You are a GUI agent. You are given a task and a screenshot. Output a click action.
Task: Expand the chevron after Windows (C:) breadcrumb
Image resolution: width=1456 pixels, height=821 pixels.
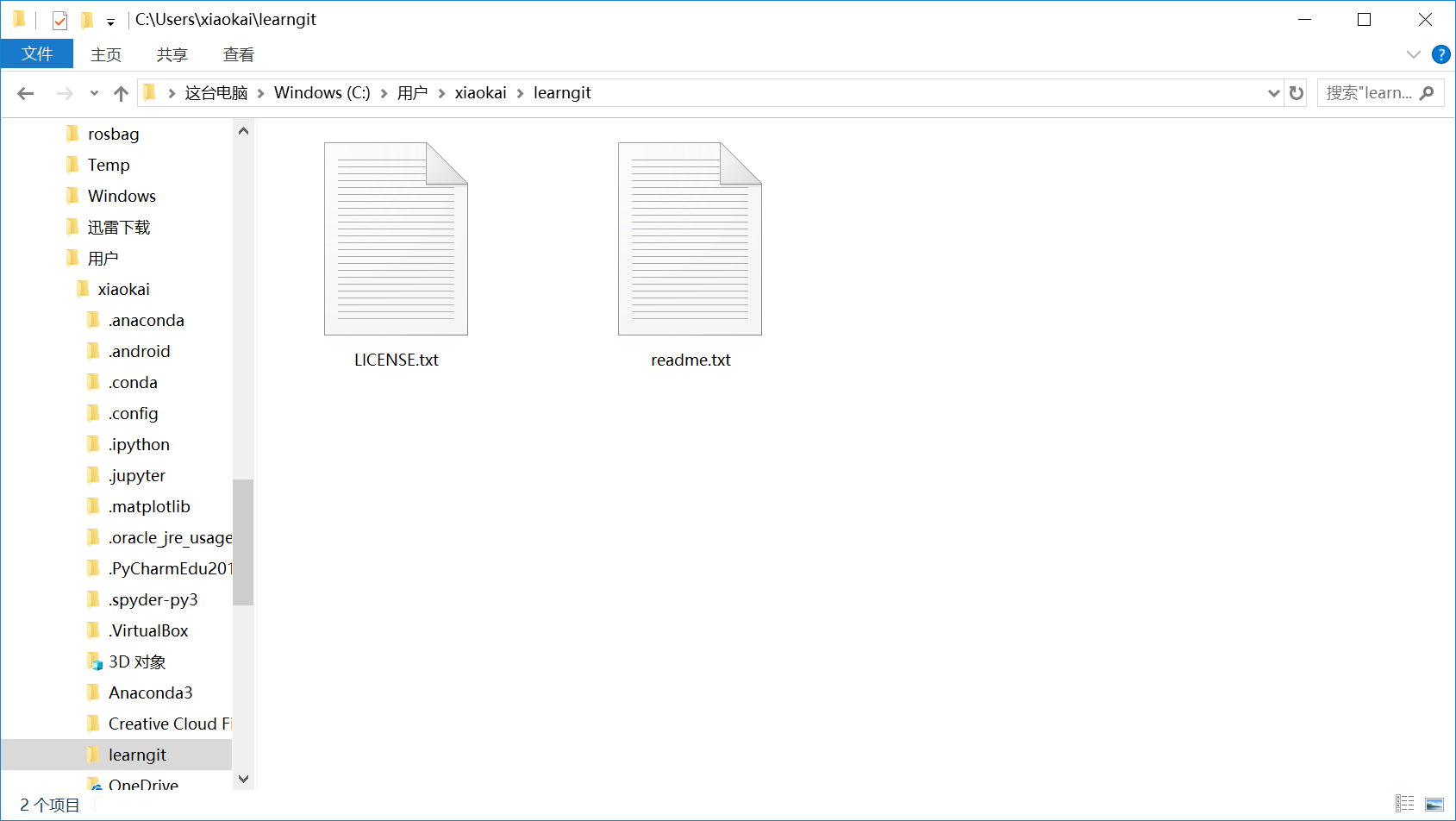[x=384, y=93]
